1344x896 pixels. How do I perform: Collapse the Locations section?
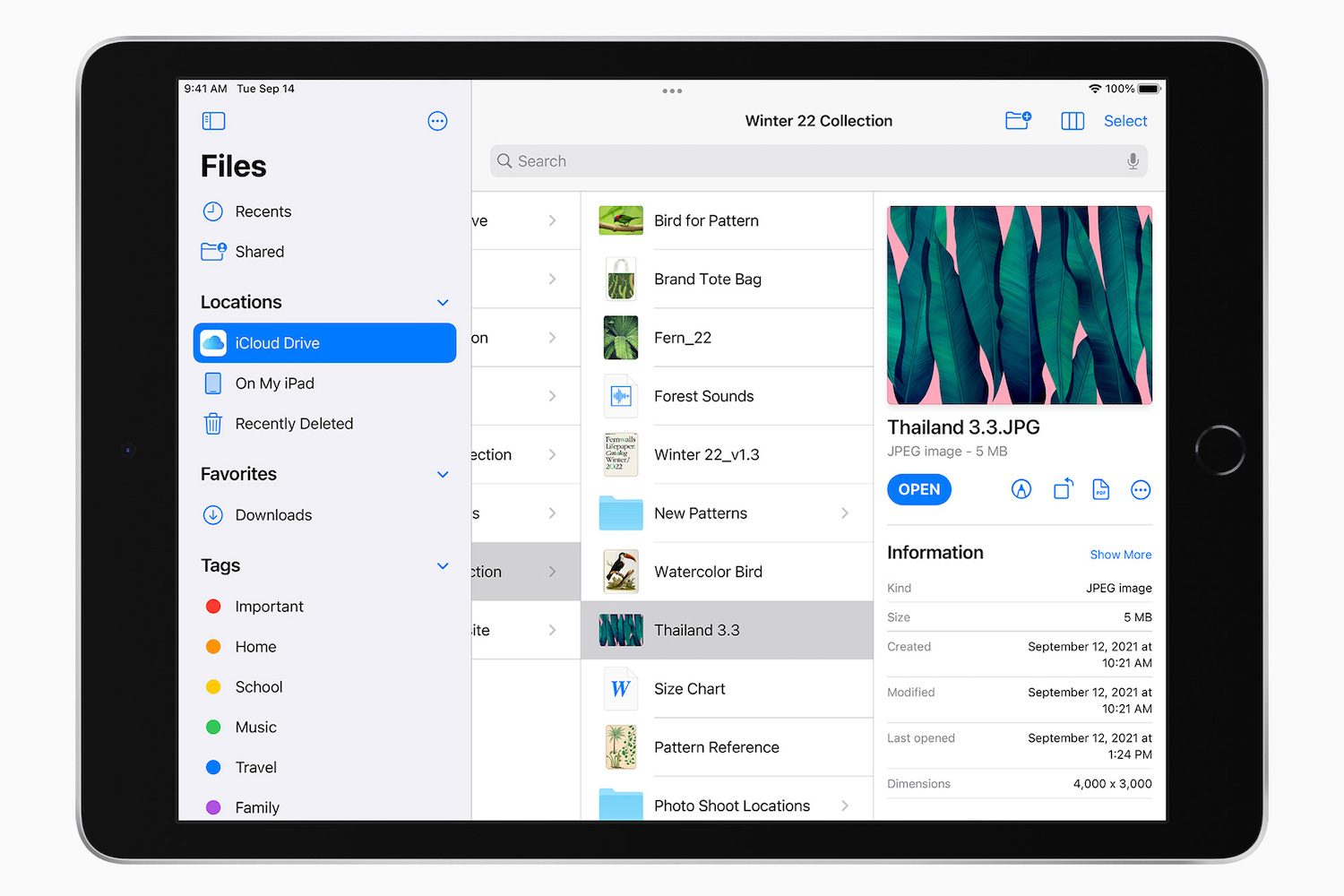pos(443,303)
